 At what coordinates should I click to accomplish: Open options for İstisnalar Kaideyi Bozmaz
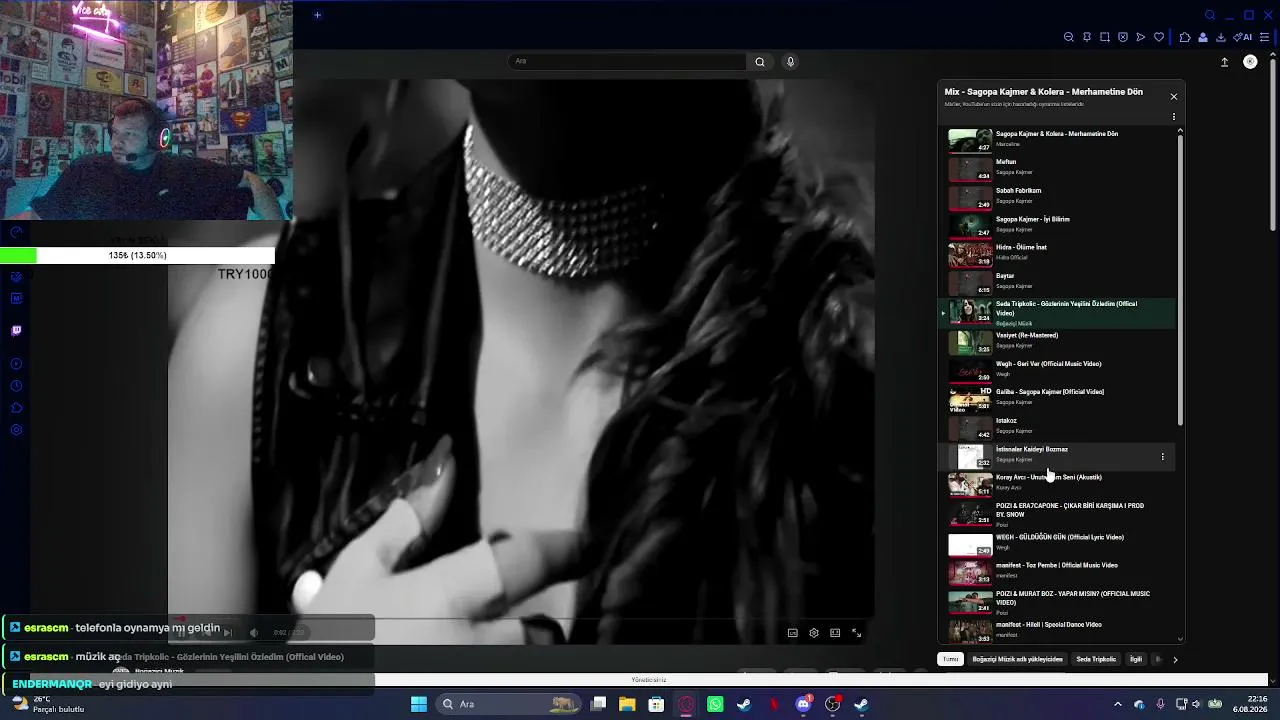click(x=1162, y=457)
